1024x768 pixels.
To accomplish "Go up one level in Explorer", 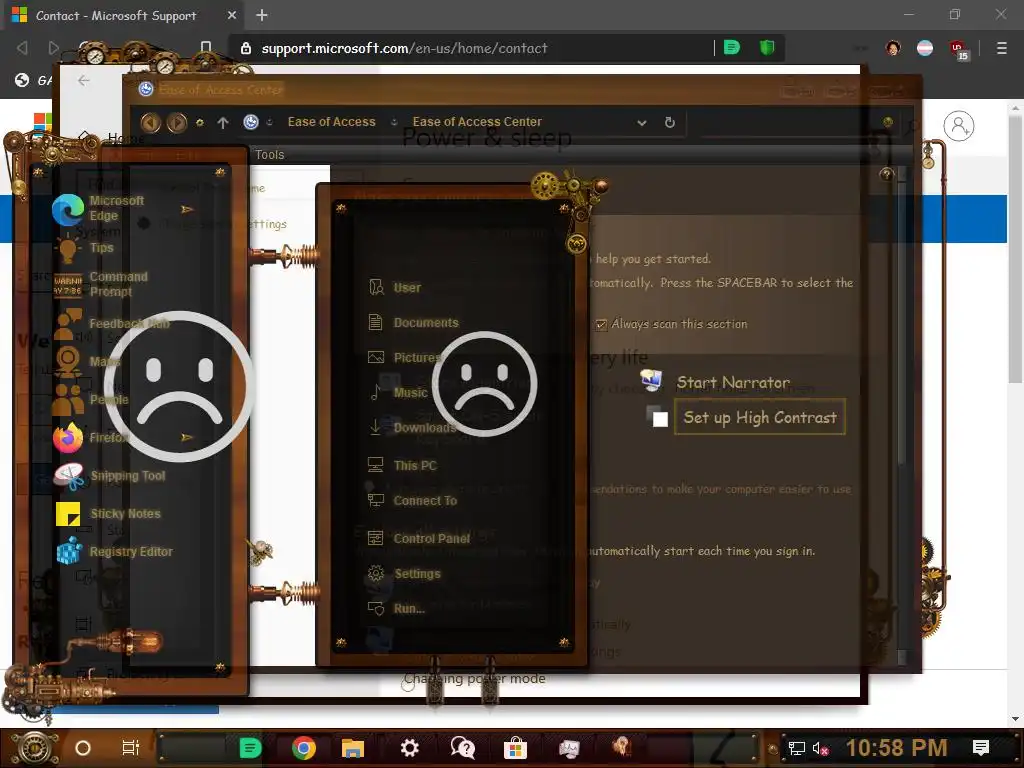I will (x=223, y=123).
